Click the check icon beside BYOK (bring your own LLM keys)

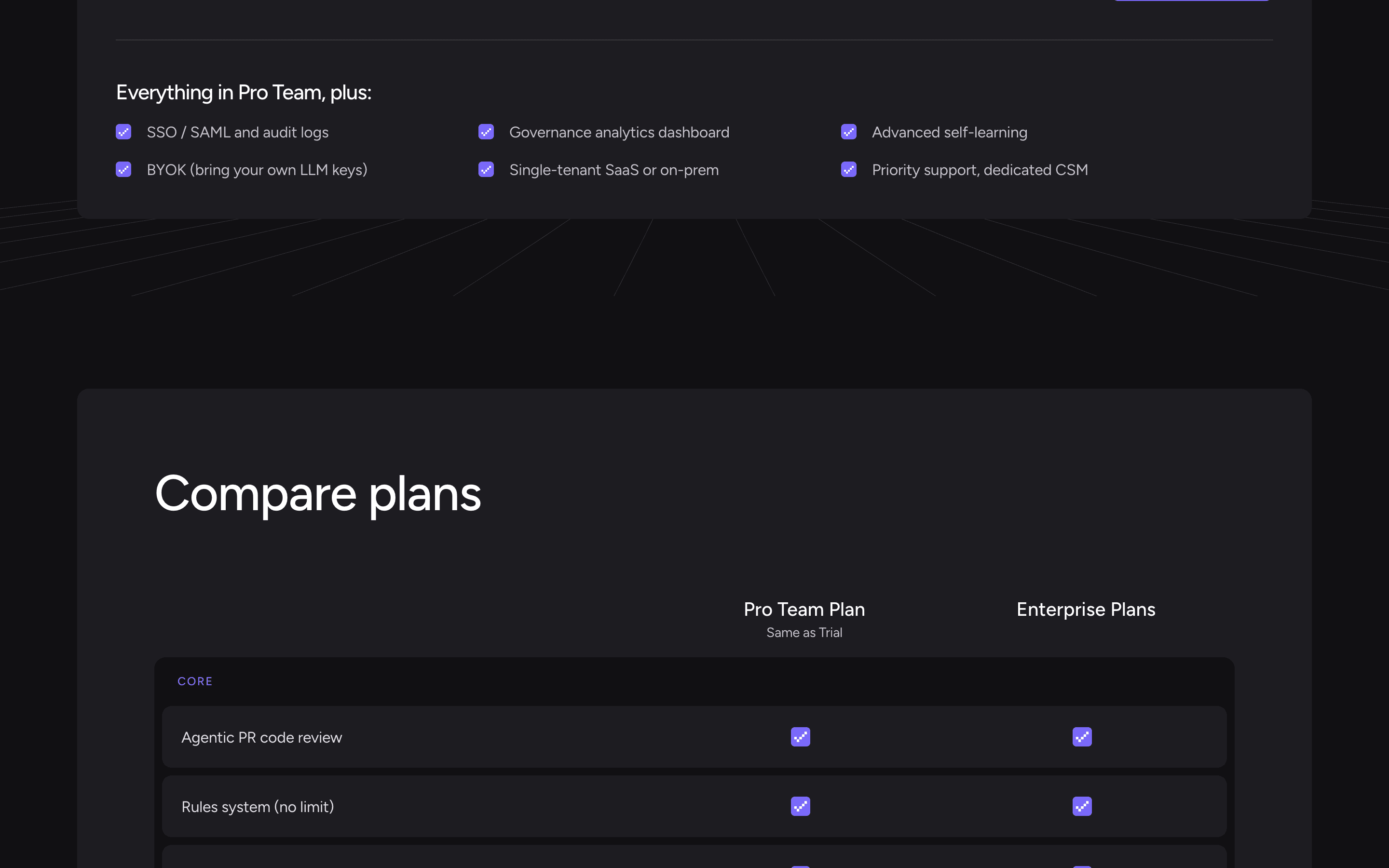pos(123,169)
